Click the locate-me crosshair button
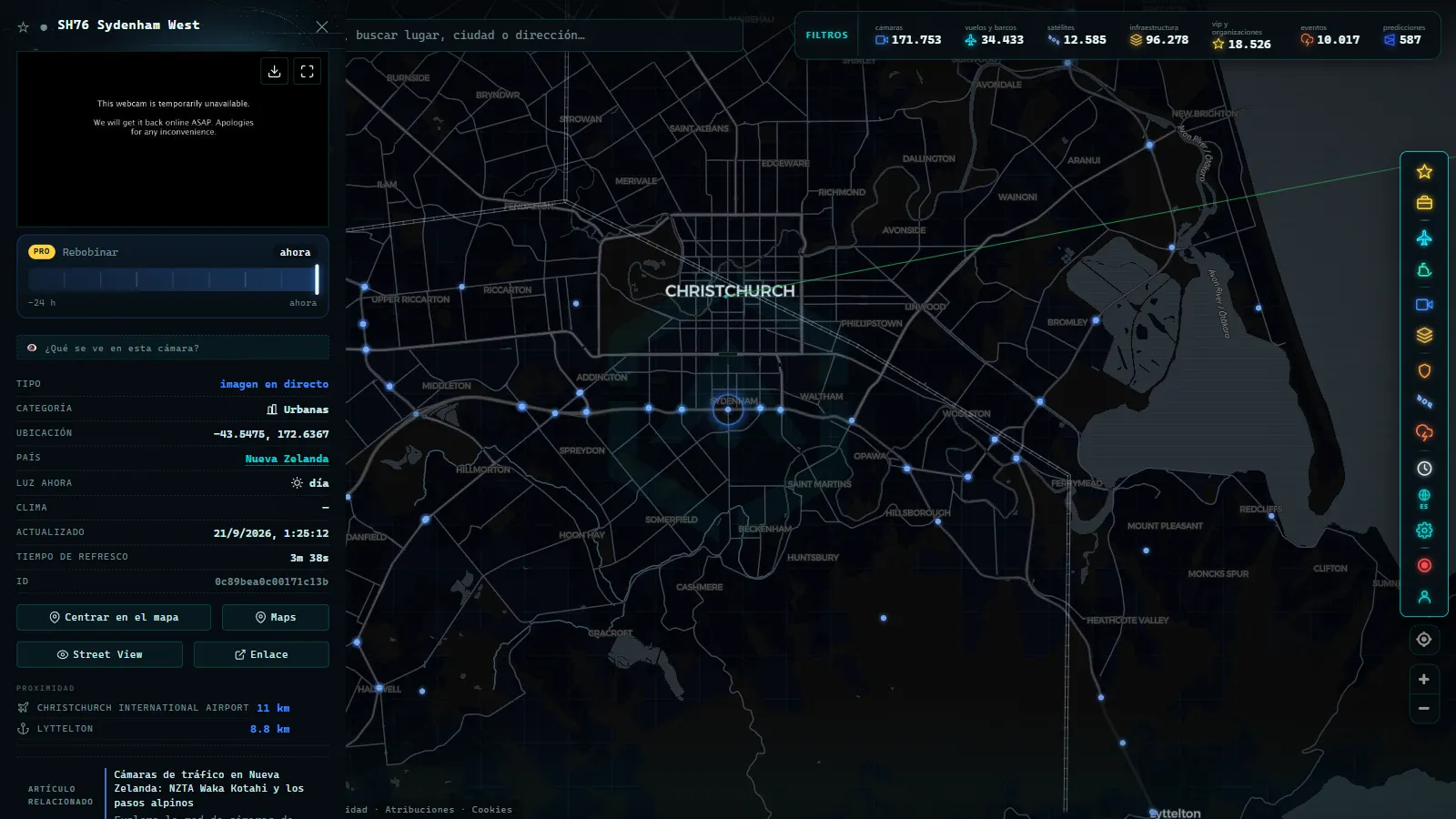1456x819 pixels. [1424, 640]
